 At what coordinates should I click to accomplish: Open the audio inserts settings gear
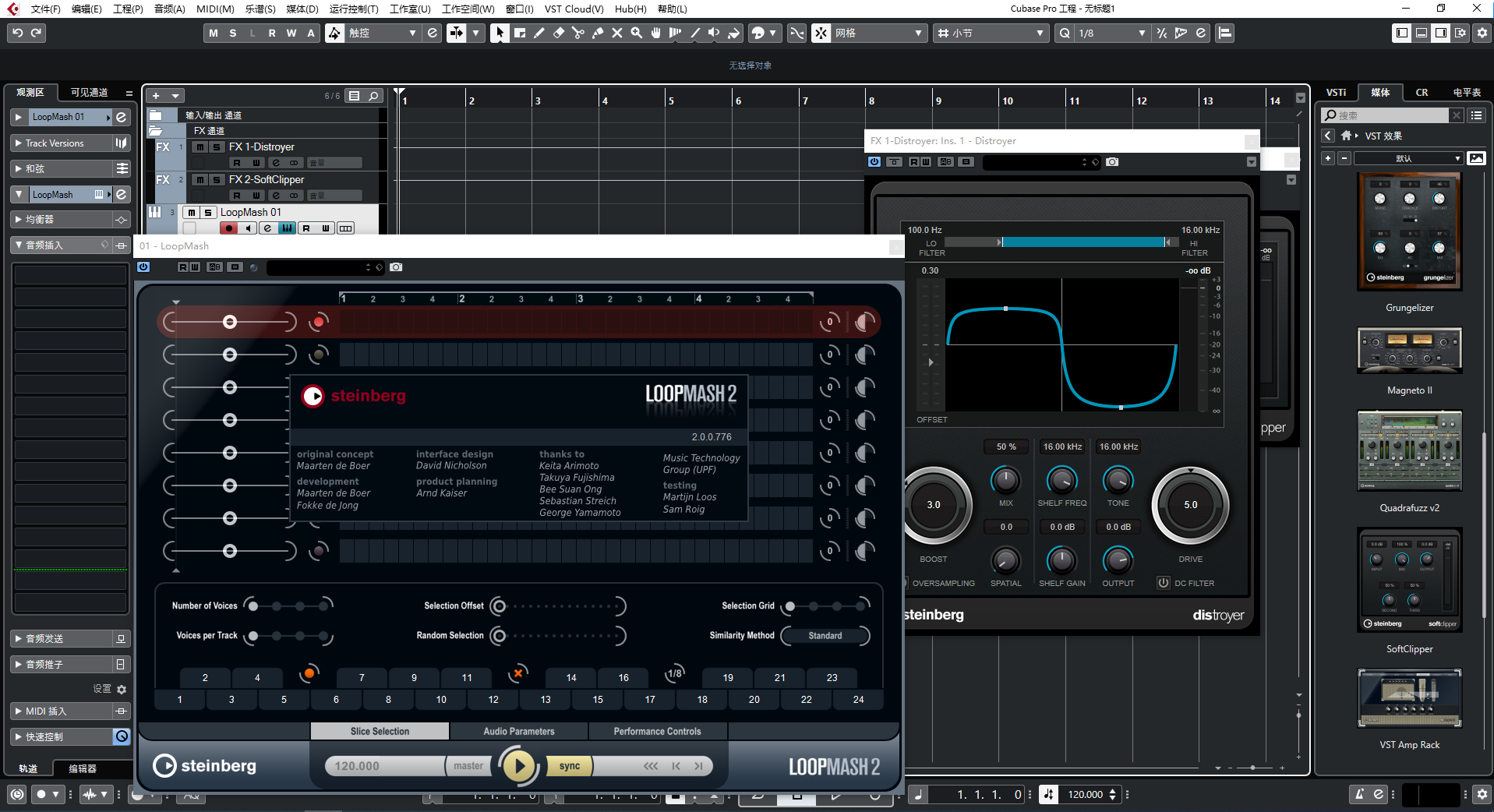[x=122, y=689]
